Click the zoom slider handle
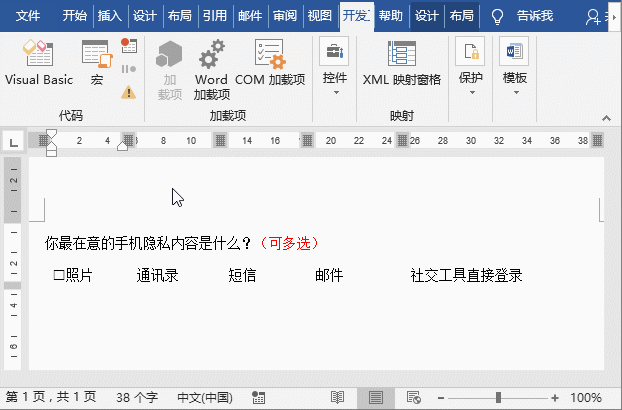Screen dimensions: 622x410 coord(498,397)
